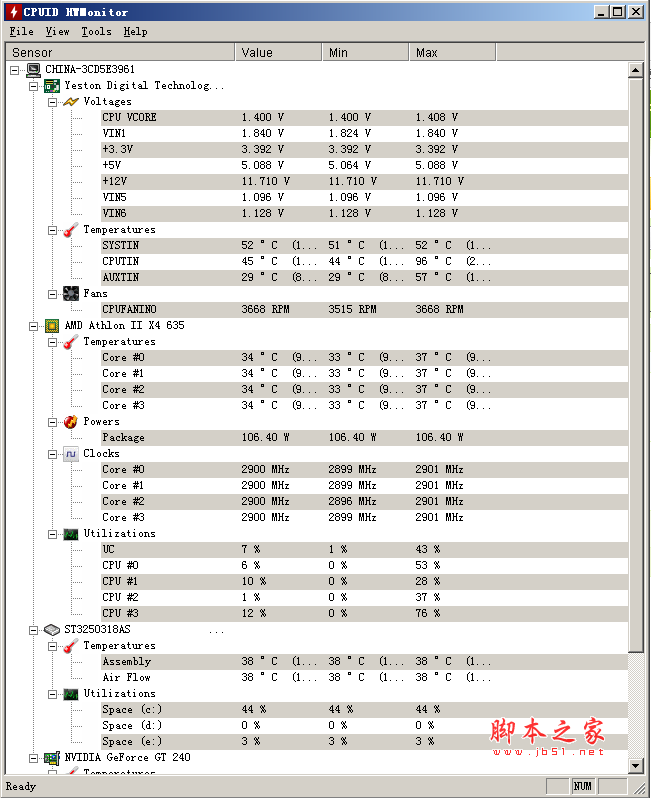Select the Air Flow temperature row
651x798 pixels.
click(364, 678)
